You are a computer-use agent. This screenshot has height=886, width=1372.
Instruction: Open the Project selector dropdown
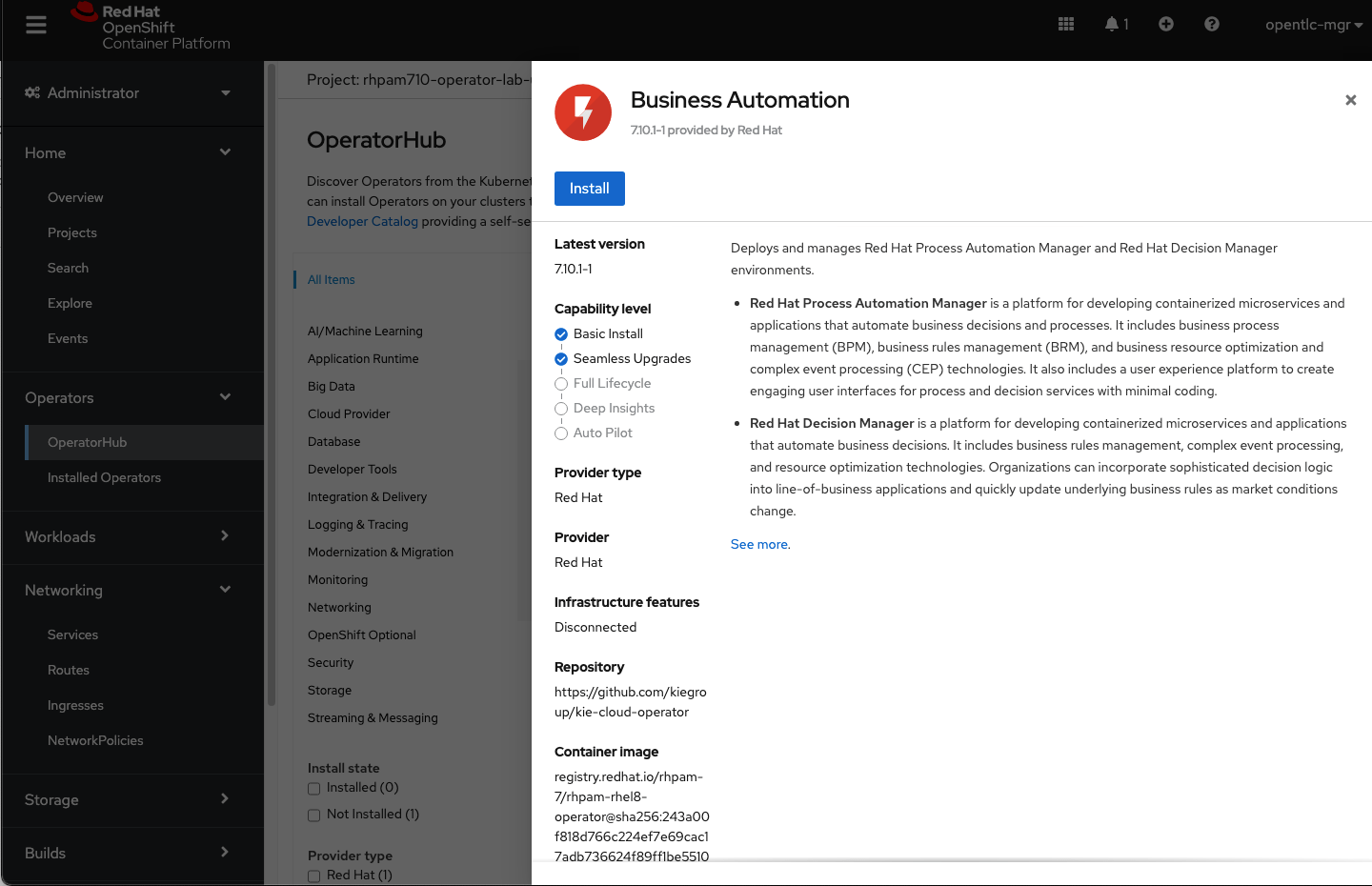(418, 80)
